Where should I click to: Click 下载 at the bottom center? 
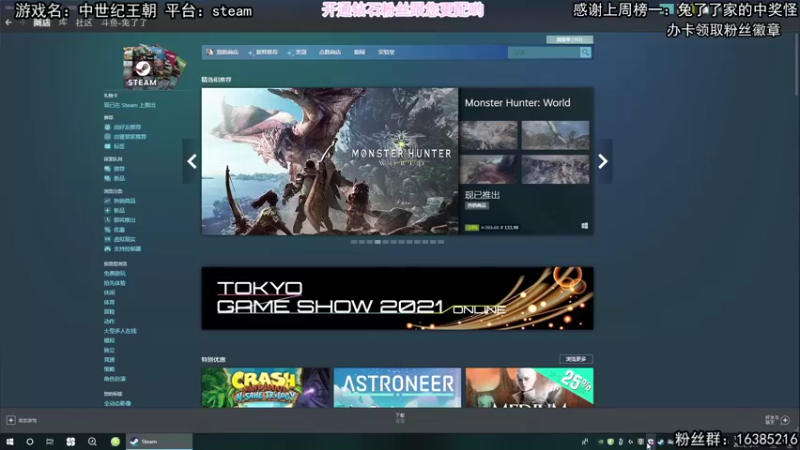click(x=400, y=417)
